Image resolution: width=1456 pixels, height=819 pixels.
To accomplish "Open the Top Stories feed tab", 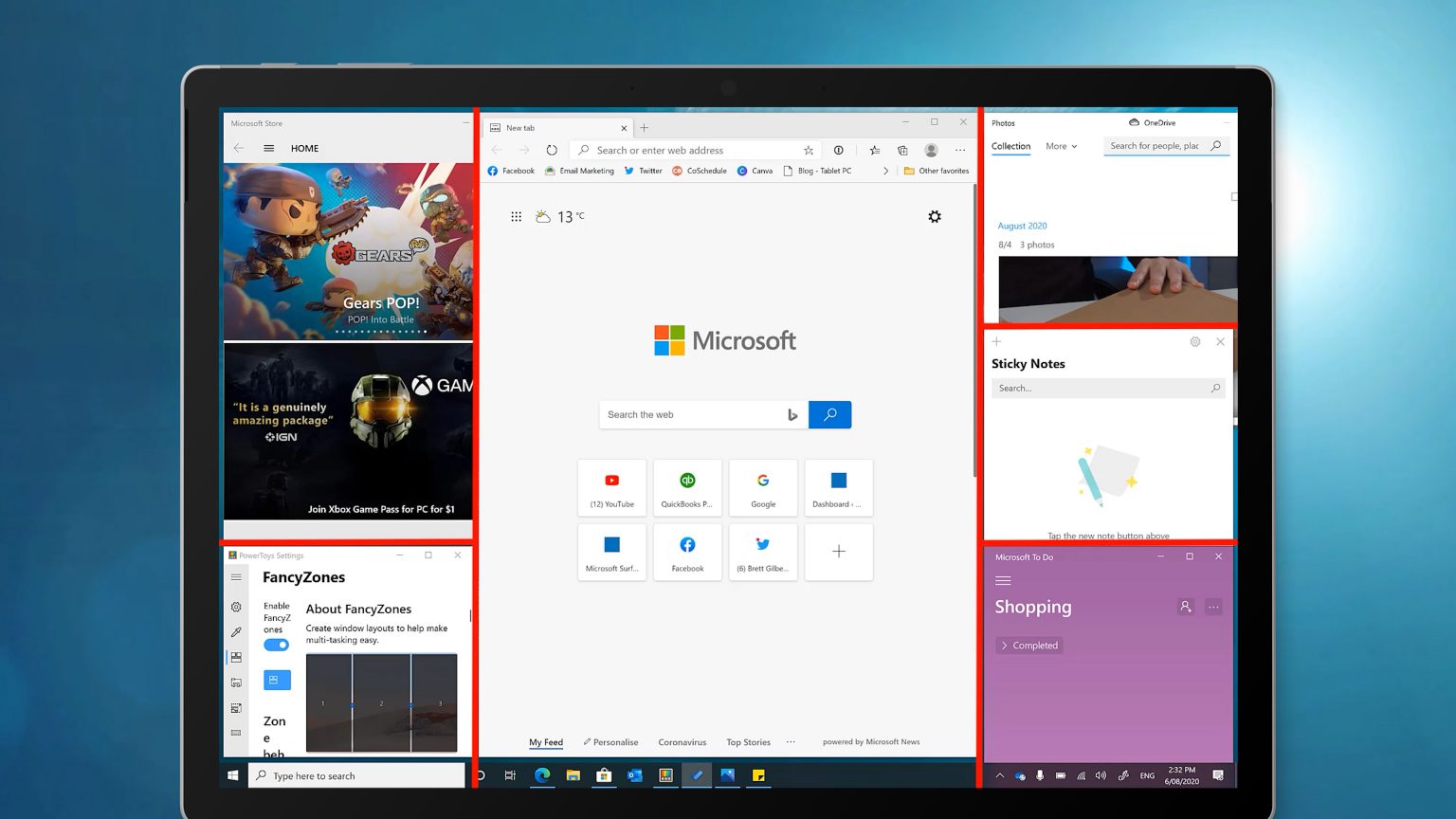I will pyautogui.click(x=748, y=742).
